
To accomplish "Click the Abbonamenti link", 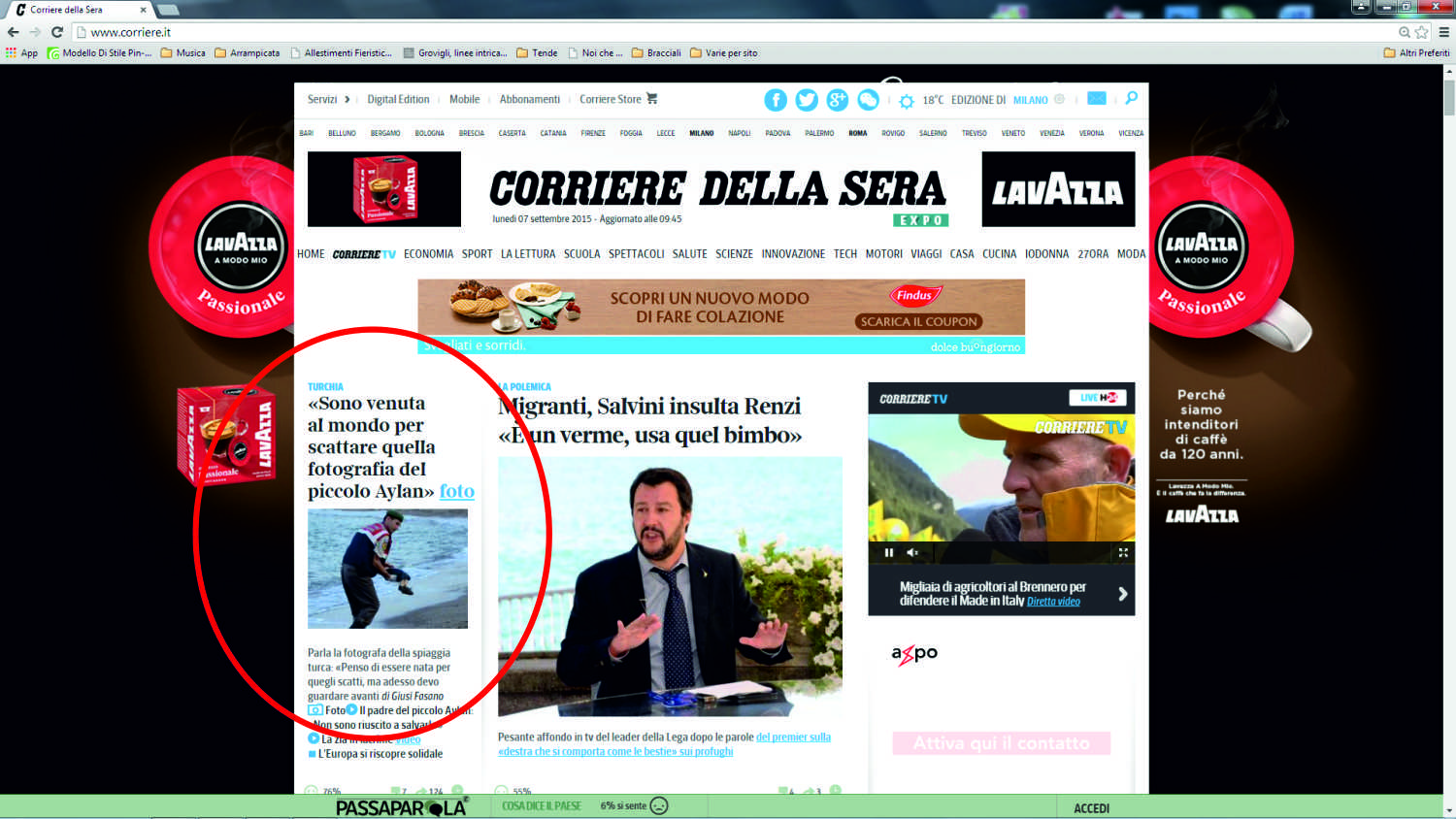I will coord(530,99).
